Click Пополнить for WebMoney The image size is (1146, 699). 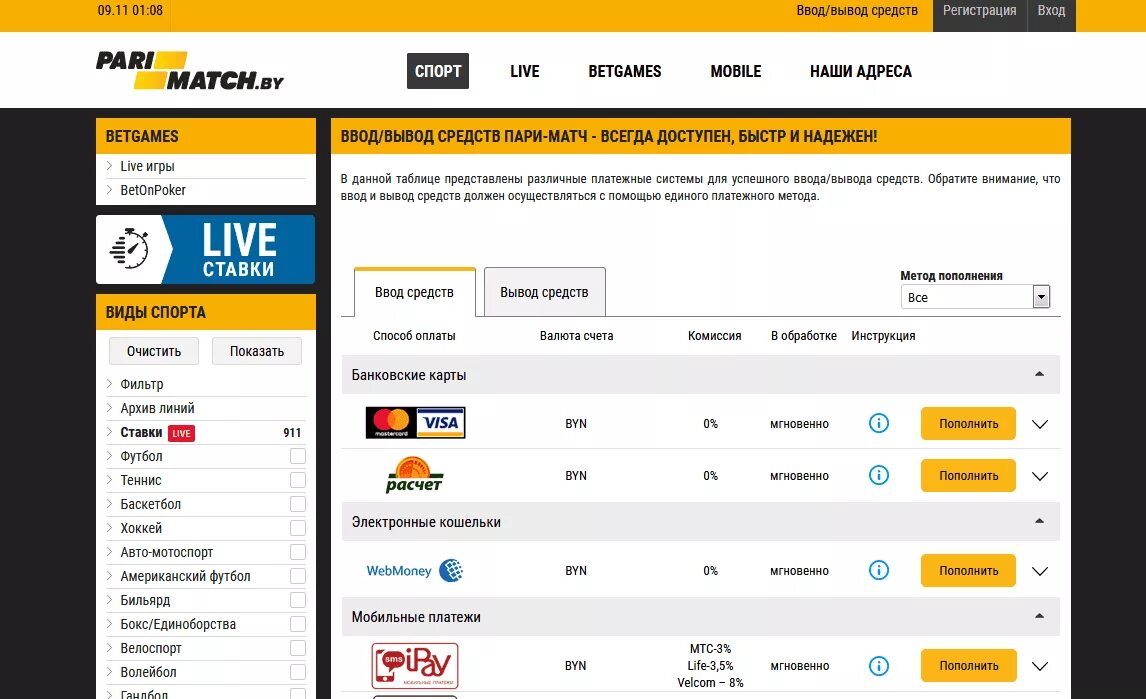(x=968, y=570)
